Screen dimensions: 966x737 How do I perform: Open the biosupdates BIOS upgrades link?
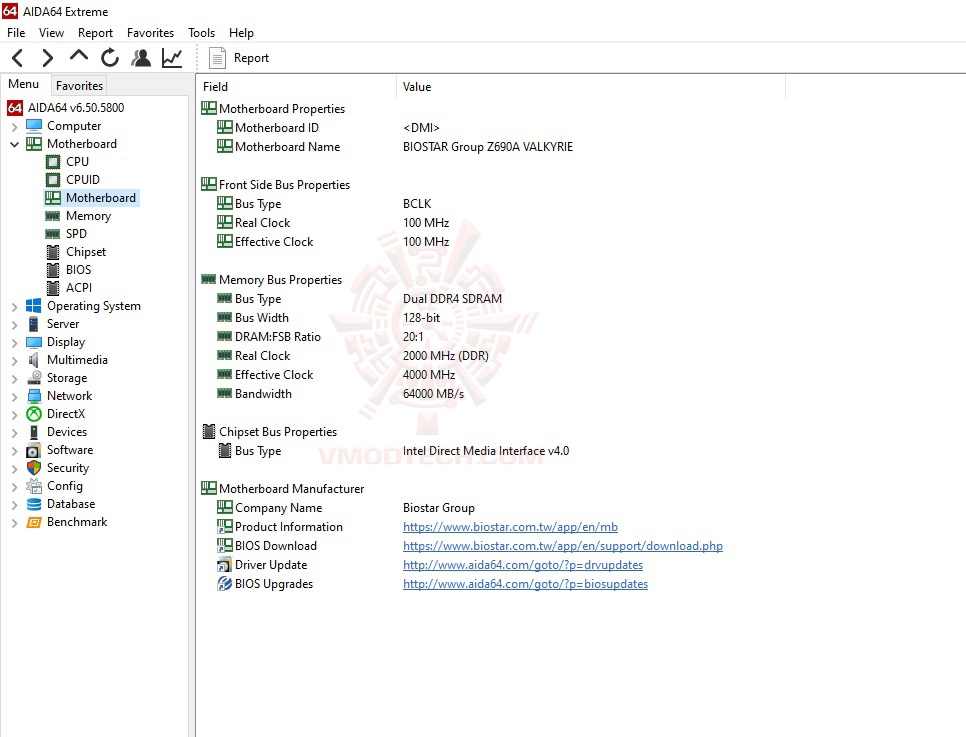(x=525, y=584)
